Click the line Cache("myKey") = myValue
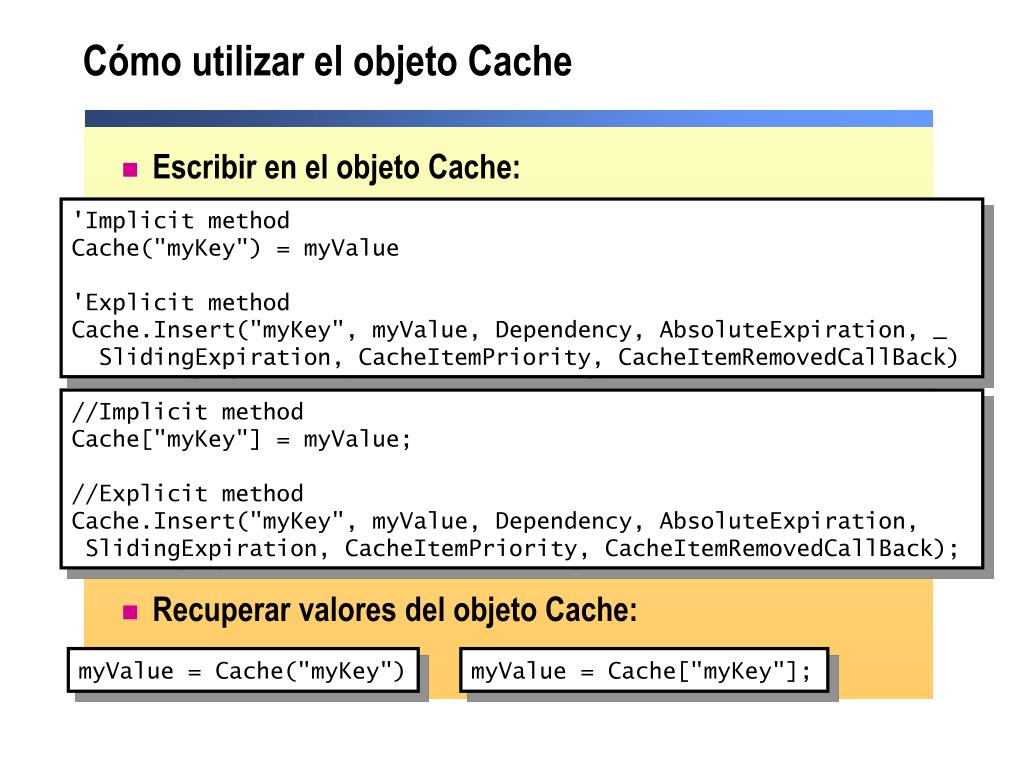This screenshot has width=1024, height=768. point(235,248)
